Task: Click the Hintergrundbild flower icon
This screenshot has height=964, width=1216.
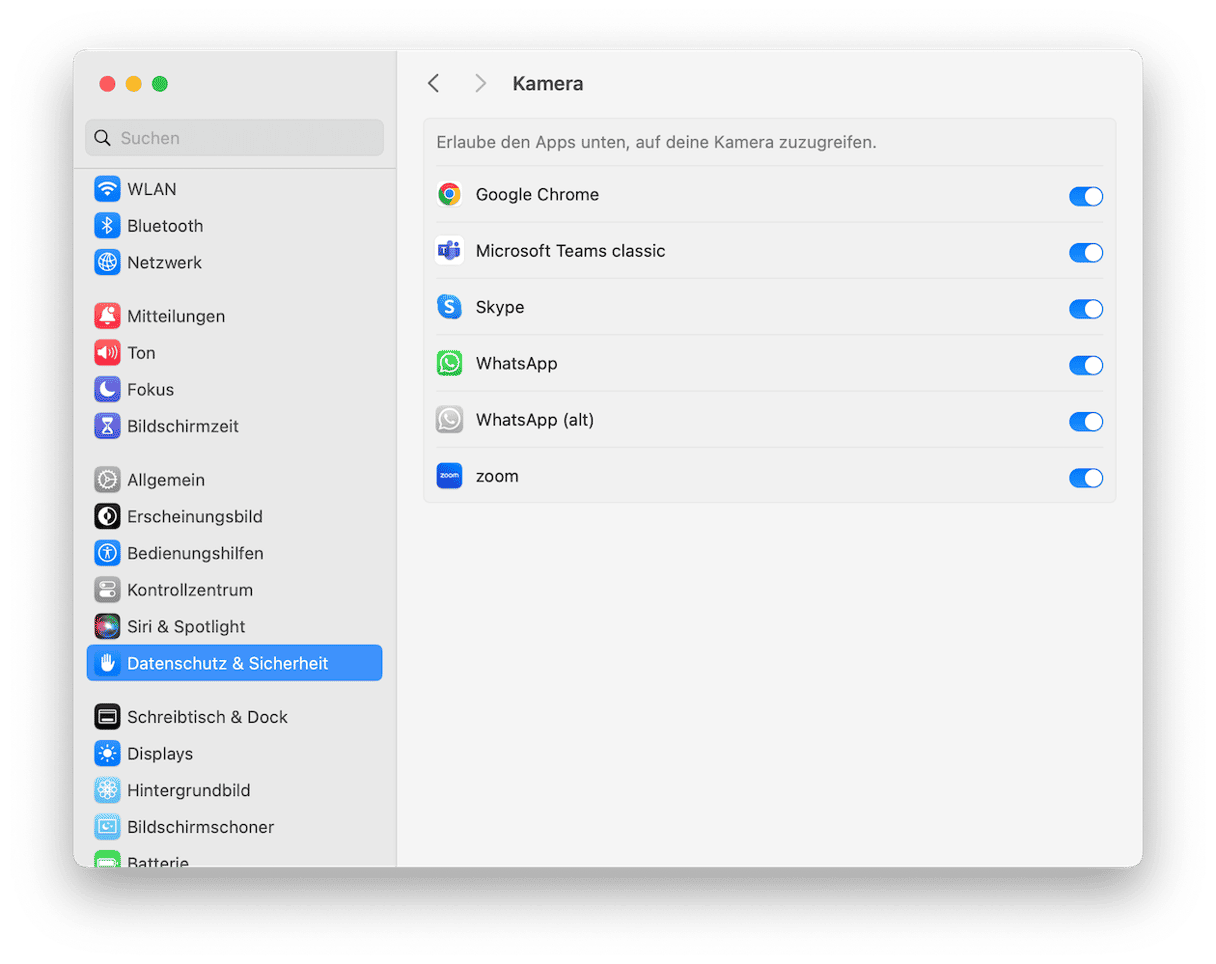Action: pos(107,790)
